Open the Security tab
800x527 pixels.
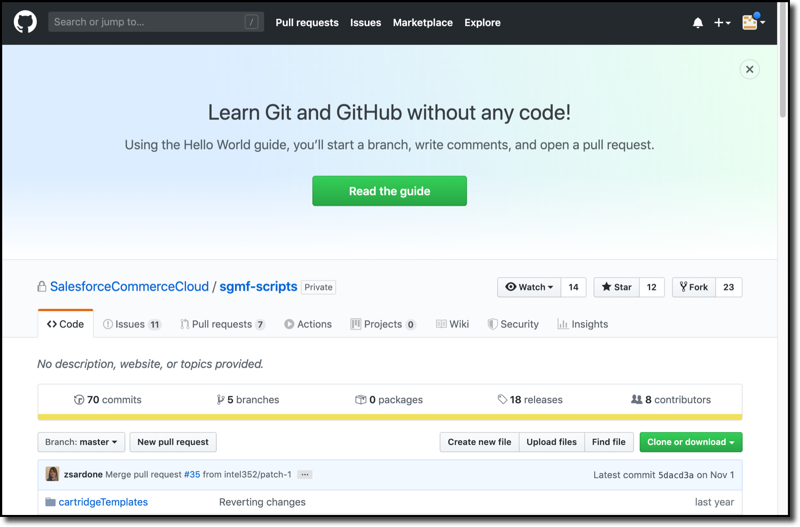[x=513, y=324]
